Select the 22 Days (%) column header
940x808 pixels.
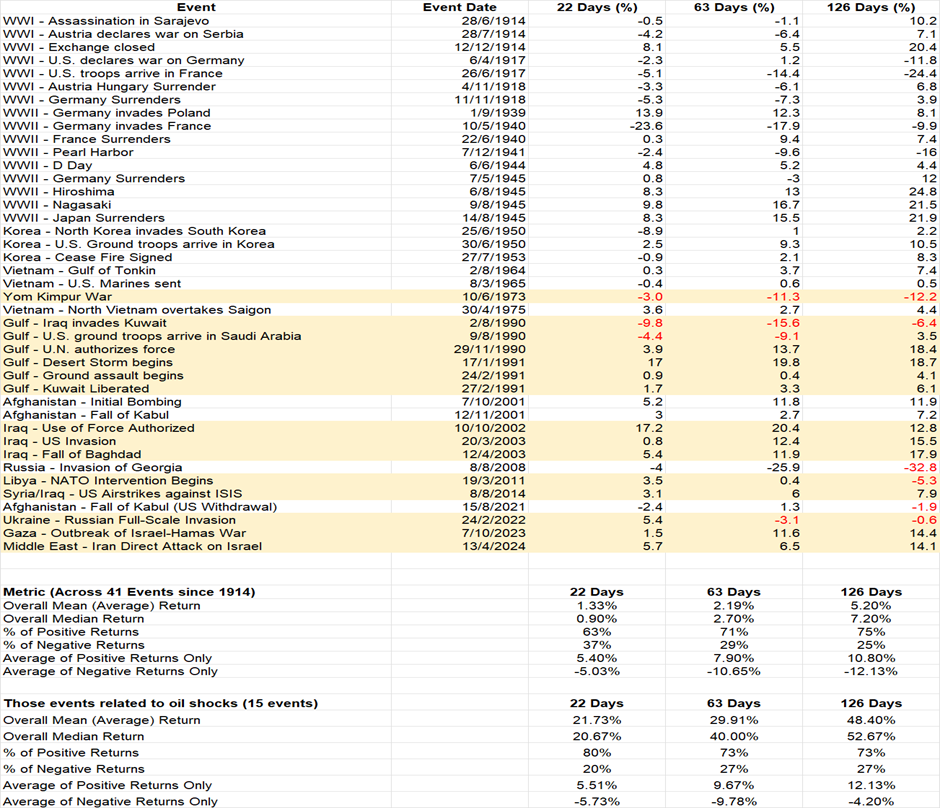(x=596, y=7)
